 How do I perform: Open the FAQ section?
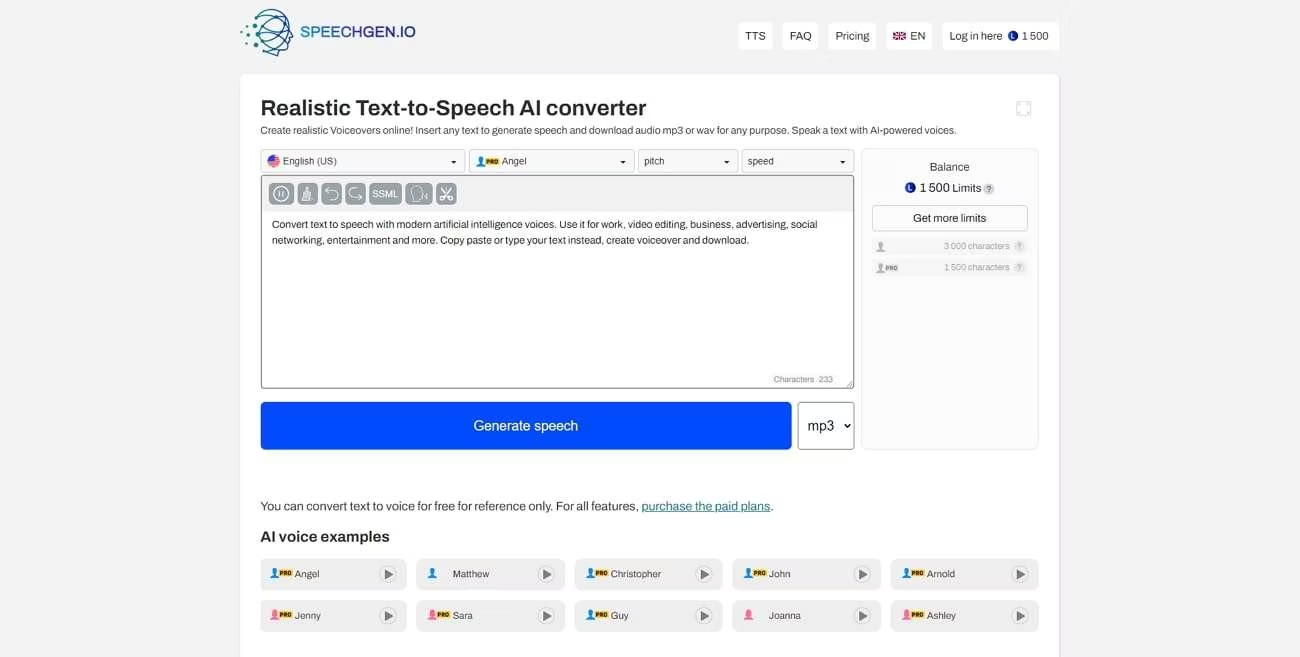click(x=800, y=35)
